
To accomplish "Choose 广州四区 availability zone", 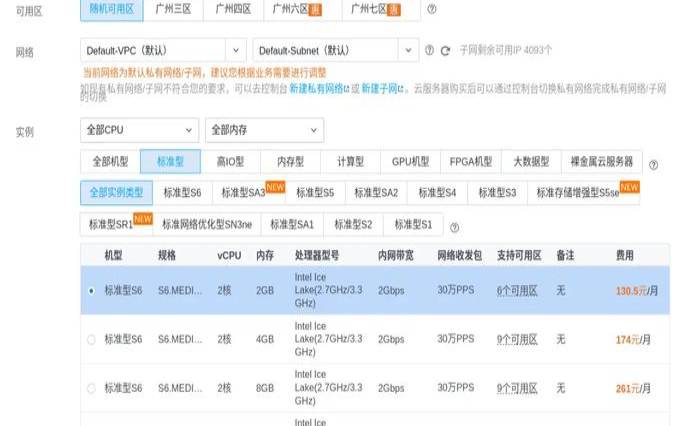I will (x=233, y=9).
